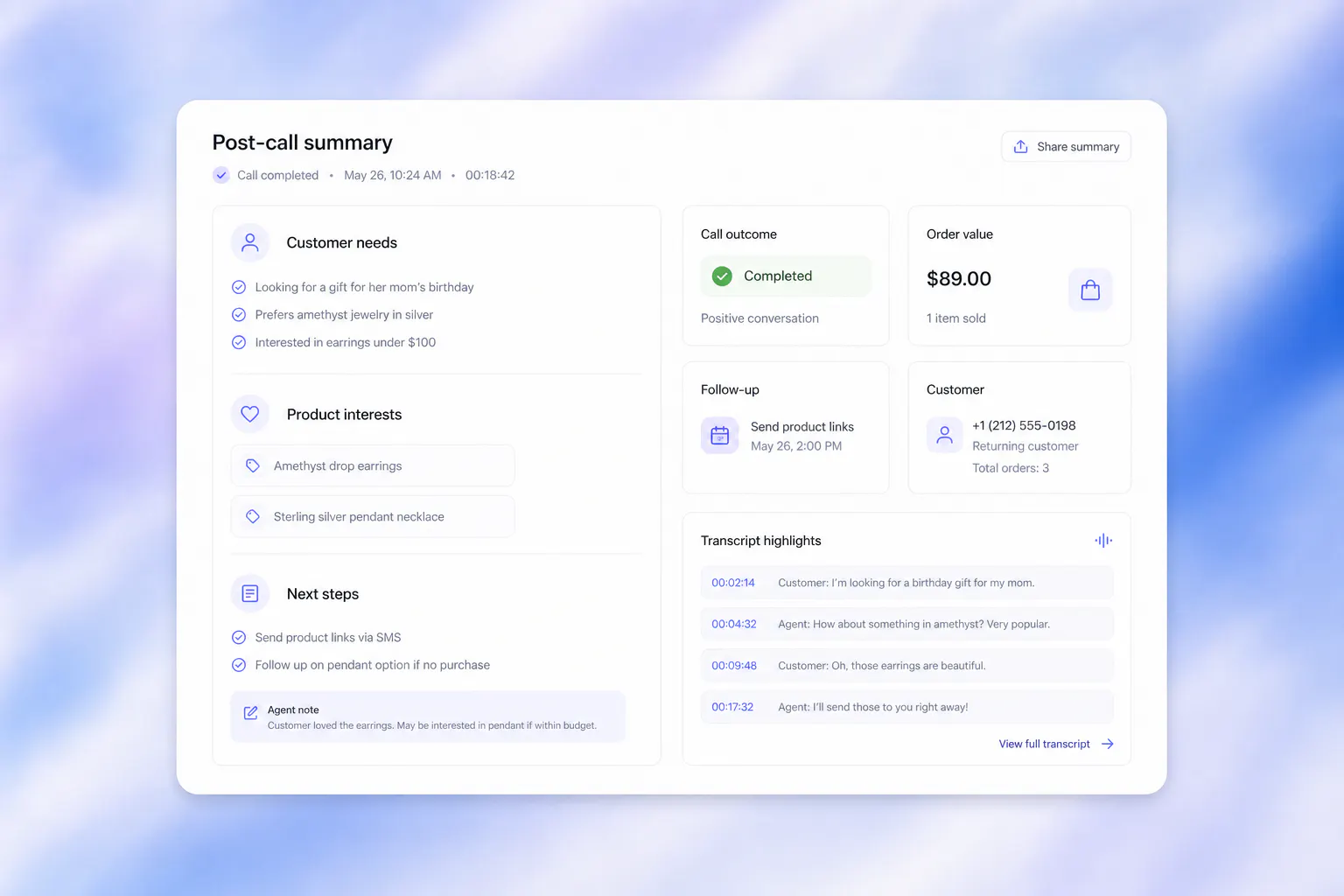The width and height of the screenshot is (1344, 896).
Task: Click the upload icon in Share summary button
Action: (x=1020, y=147)
